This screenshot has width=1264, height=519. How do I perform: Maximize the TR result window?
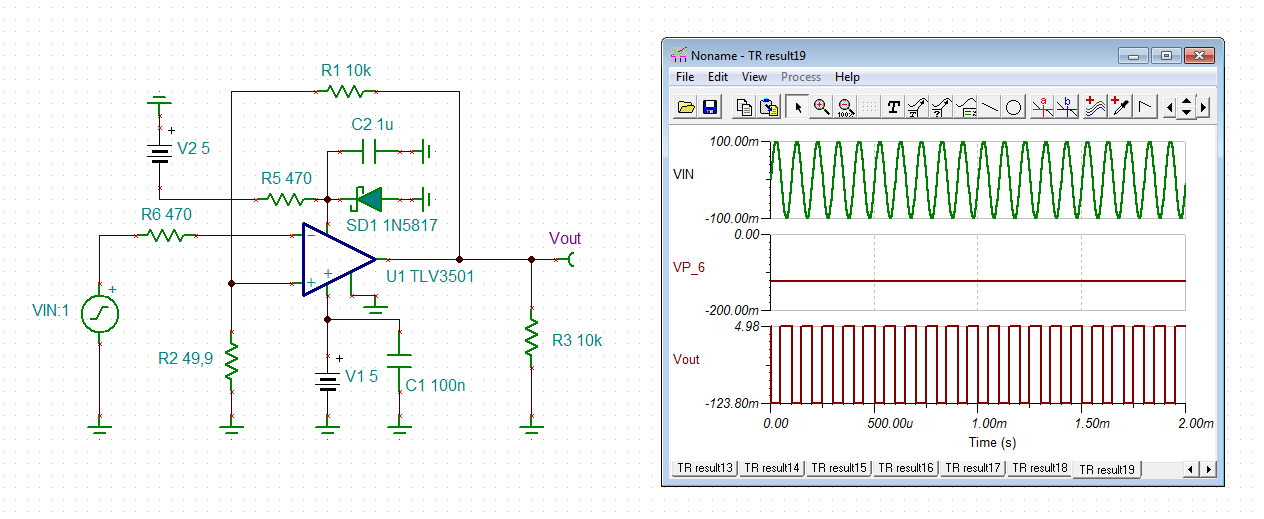click(1165, 56)
